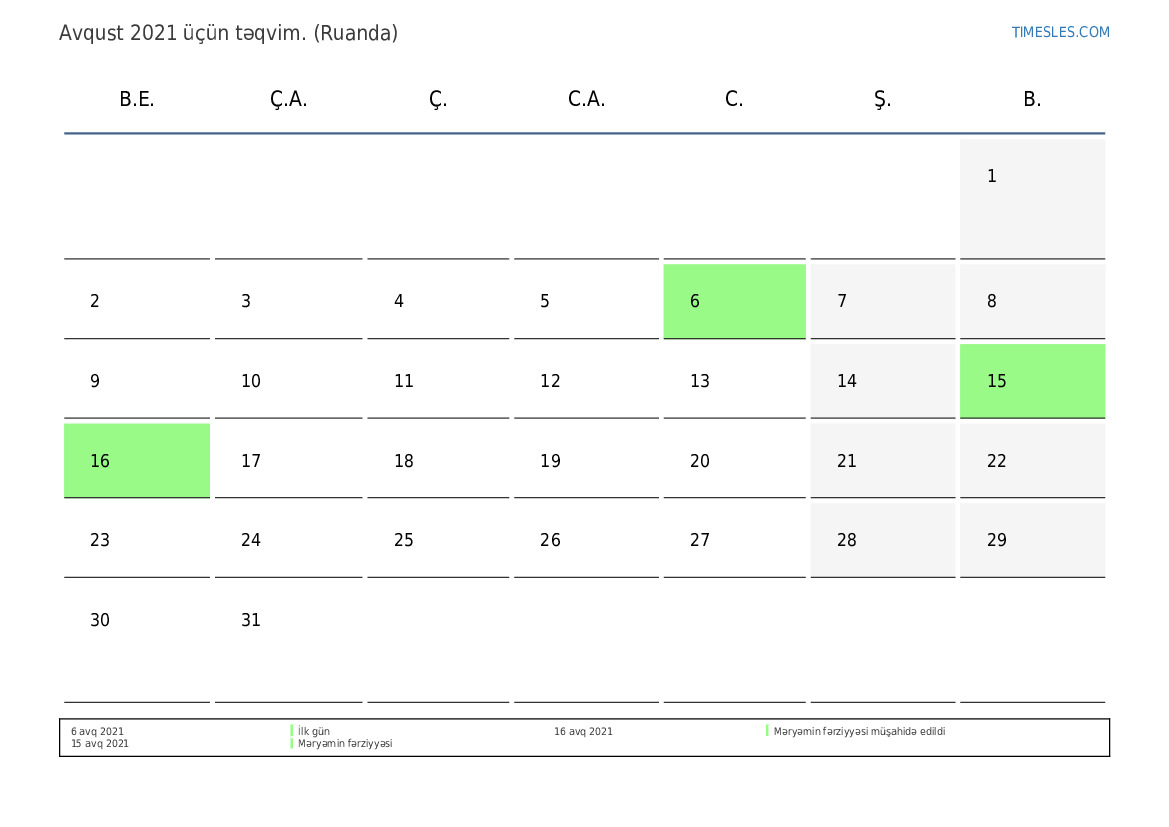
Task: Click day 26 in the calendar
Action: (x=587, y=540)
